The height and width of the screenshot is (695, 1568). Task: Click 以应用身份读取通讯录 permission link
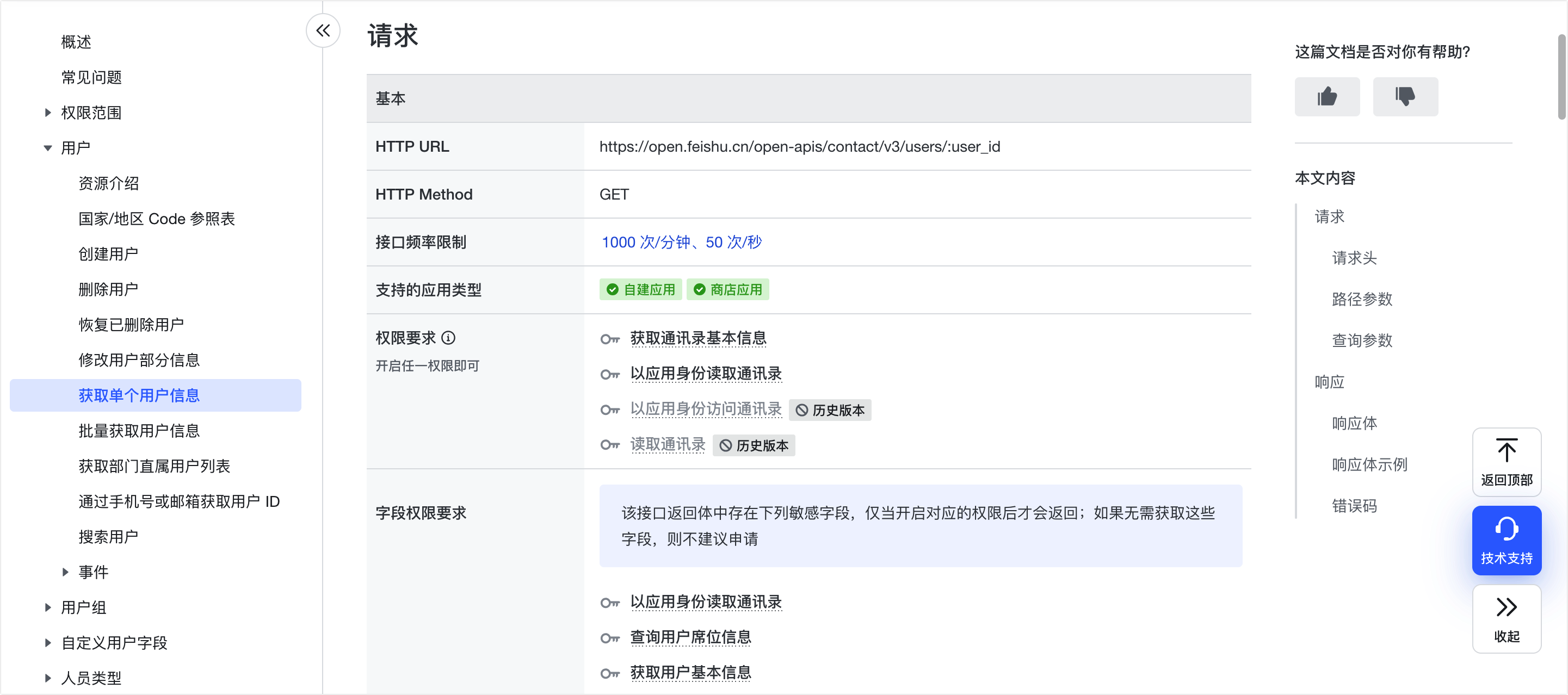coord(706,374)
